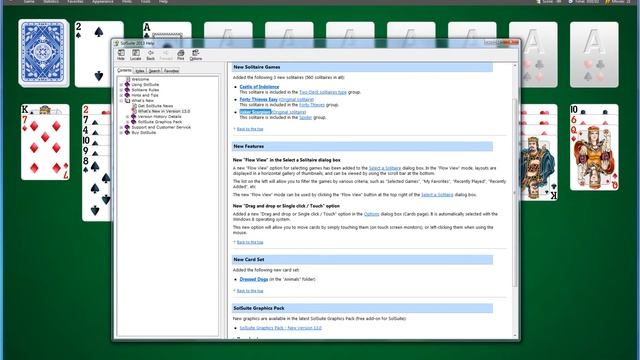Screen dimensions: 640x360
Task: Click the book icon beside Solitaire Rules
Action: pos(127,90)
